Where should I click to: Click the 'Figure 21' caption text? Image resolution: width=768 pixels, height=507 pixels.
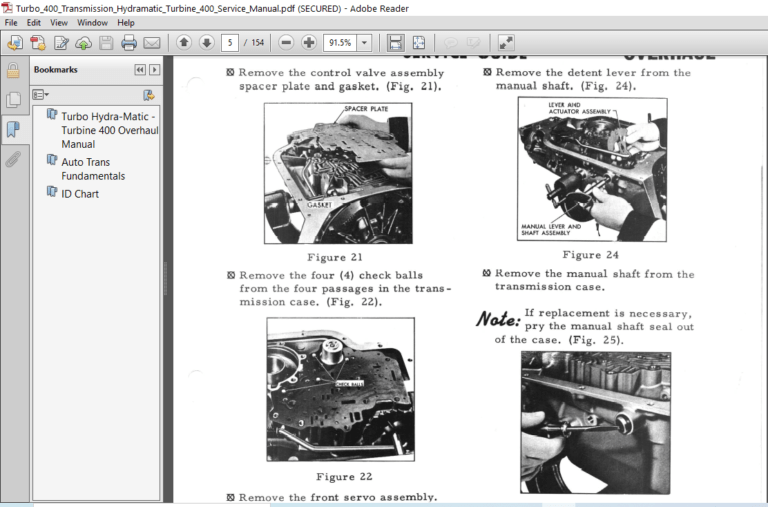pyautogui.click(x=335, y=257)
